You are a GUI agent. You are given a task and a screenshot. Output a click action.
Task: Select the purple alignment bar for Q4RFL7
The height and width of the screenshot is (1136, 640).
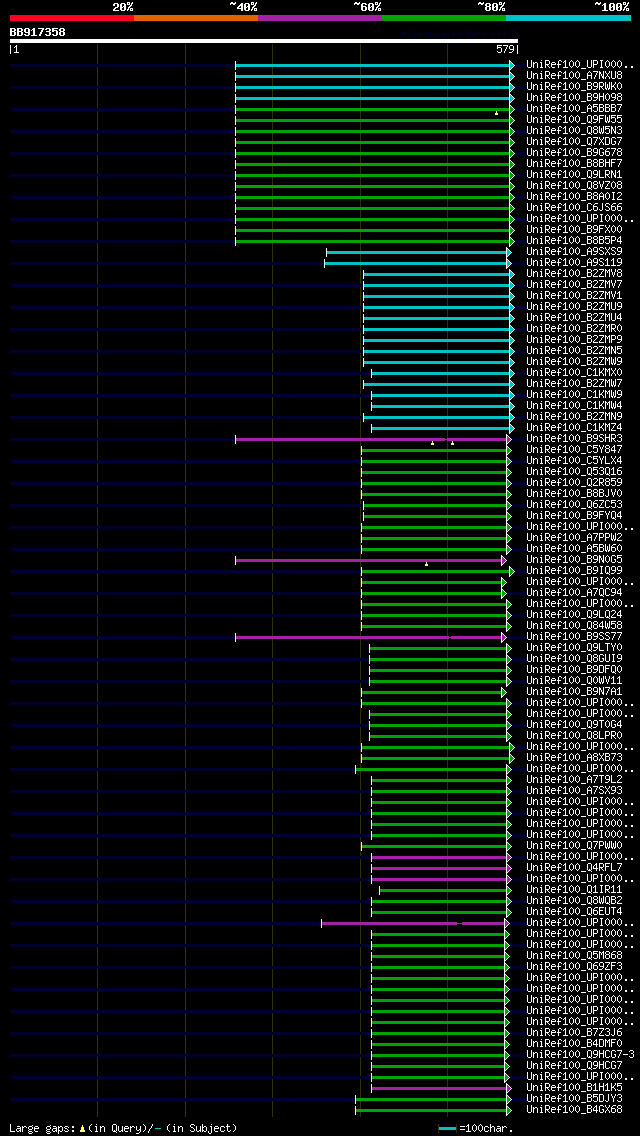[441, 868]
